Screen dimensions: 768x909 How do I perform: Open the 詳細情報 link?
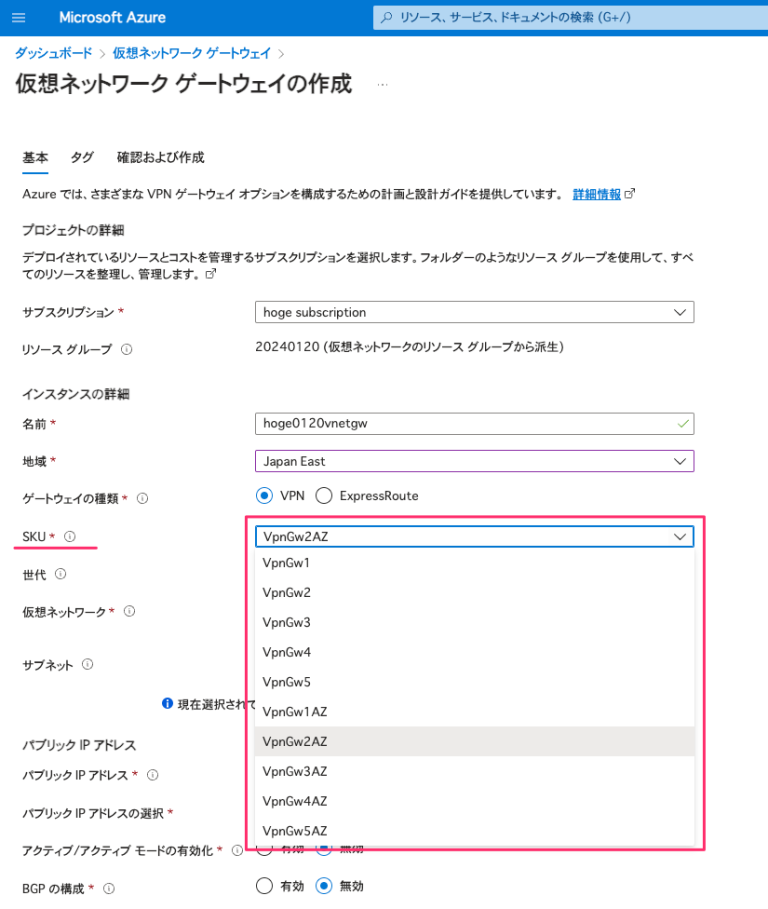pos(596,194)
